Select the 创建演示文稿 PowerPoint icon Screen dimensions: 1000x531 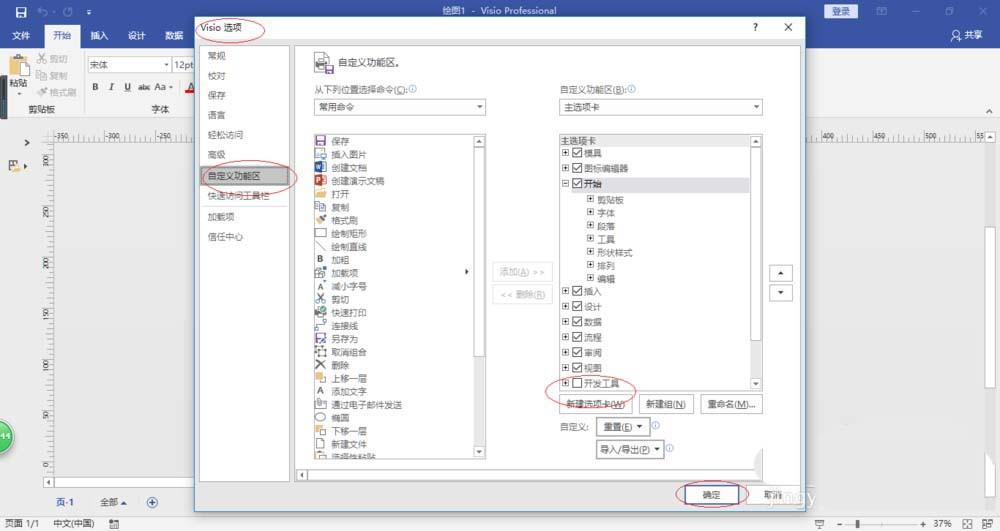(x=321, y=180)
